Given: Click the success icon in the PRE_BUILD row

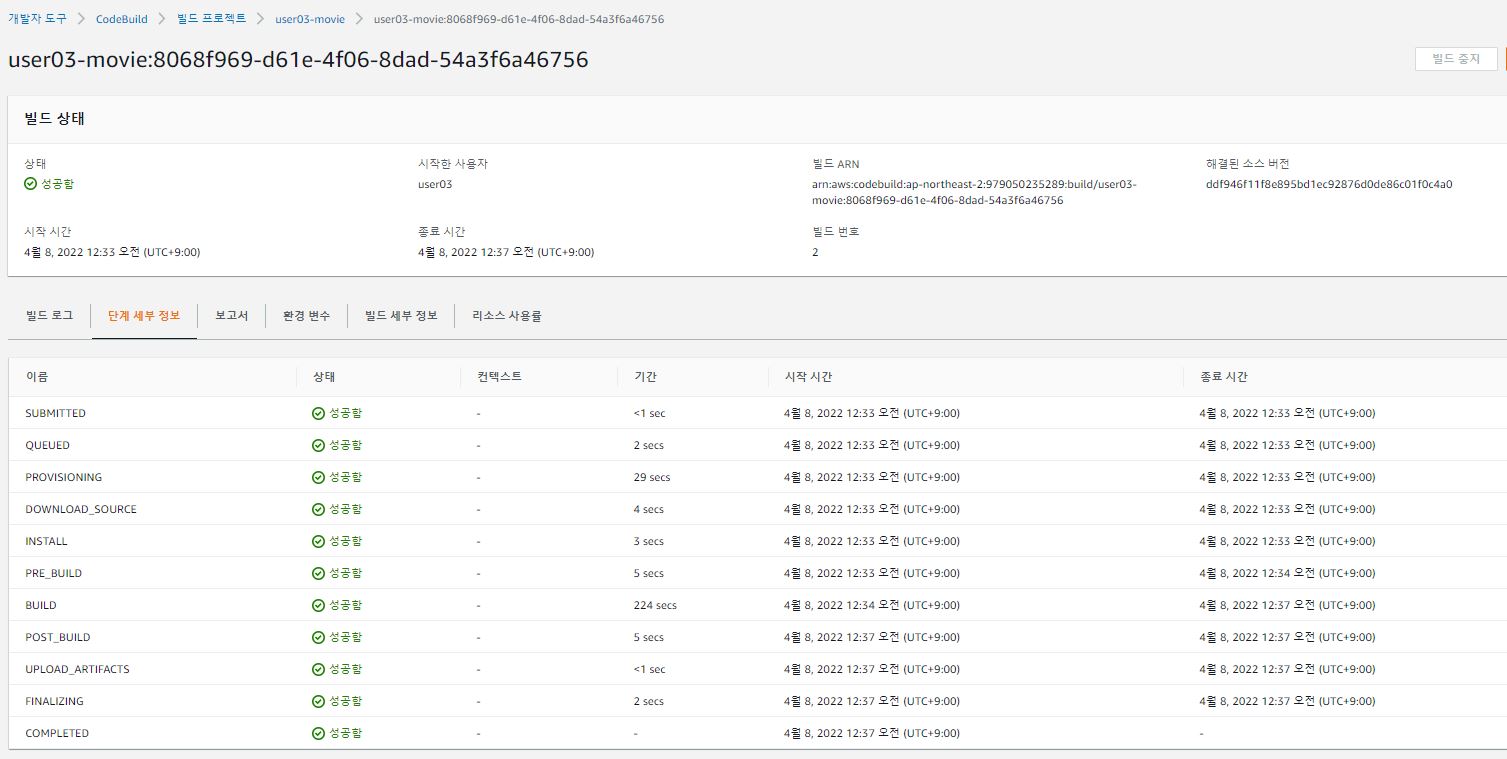Looking at the screenshot, I should [x=318, y=573].
